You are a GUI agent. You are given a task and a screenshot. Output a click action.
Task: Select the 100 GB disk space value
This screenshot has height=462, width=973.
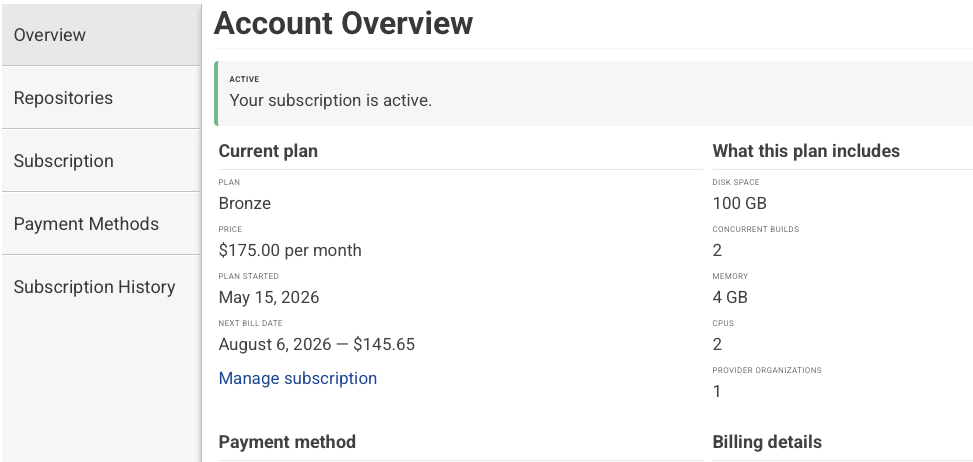point(740,203)
